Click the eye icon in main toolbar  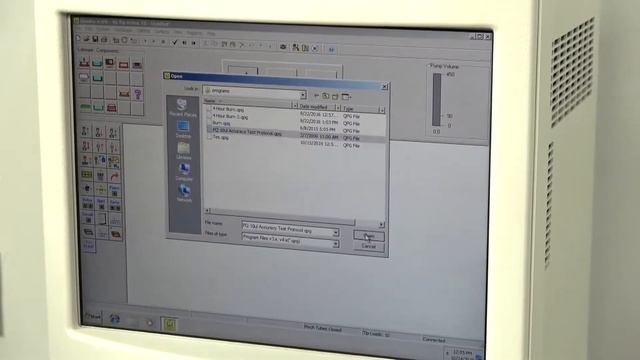coord(283,47)
